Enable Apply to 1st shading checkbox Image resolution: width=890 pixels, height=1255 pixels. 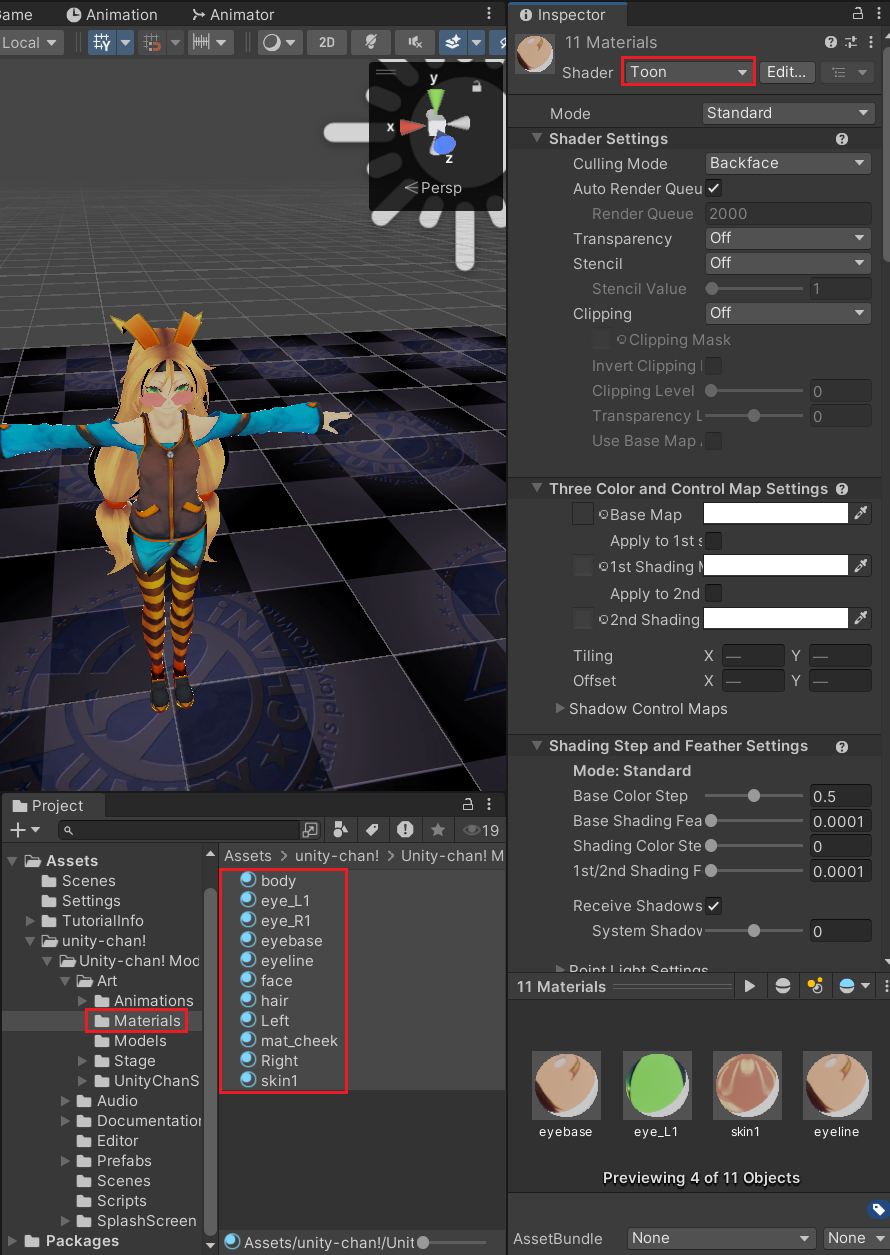[714, 541]
